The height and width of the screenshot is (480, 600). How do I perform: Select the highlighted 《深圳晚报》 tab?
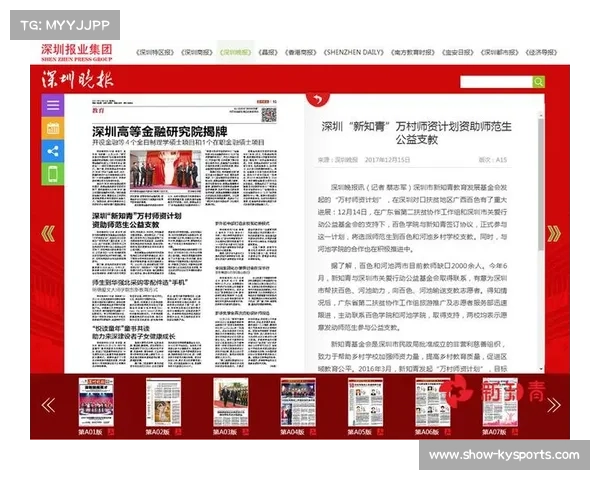pyautogui.click(x=235, y=52)
